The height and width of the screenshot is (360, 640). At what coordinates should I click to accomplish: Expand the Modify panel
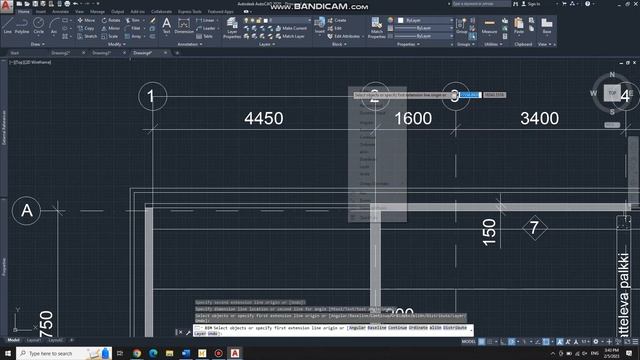pyautogui.click(x=116, y=44)
